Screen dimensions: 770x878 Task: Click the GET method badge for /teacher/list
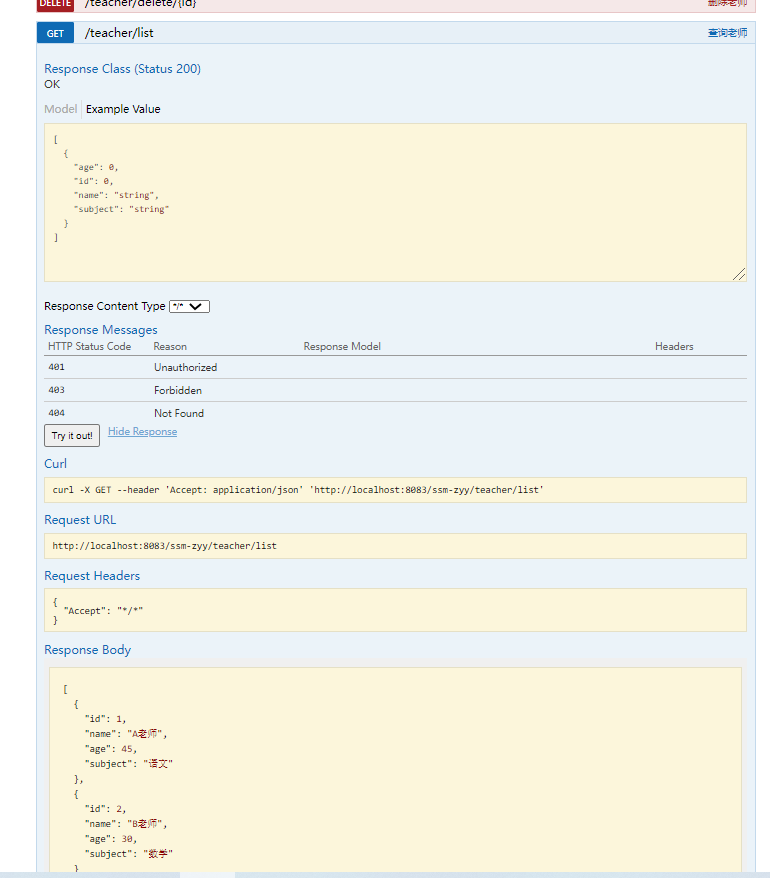click(x=55, y=33)
